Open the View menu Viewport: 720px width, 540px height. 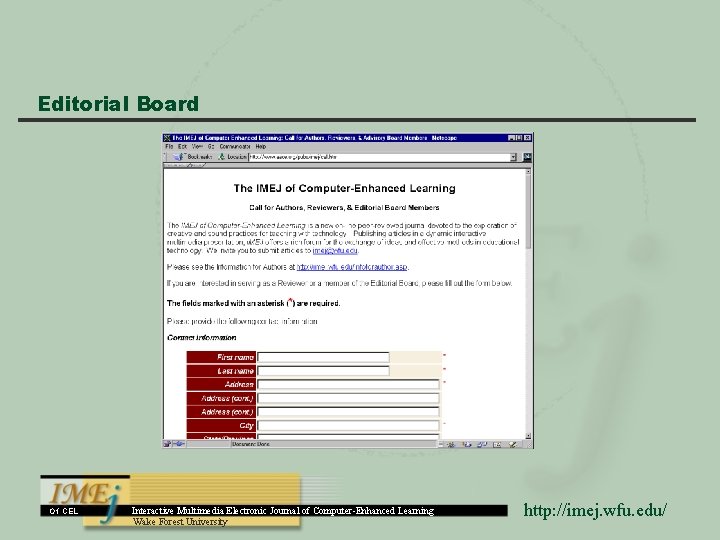(197, 146)
